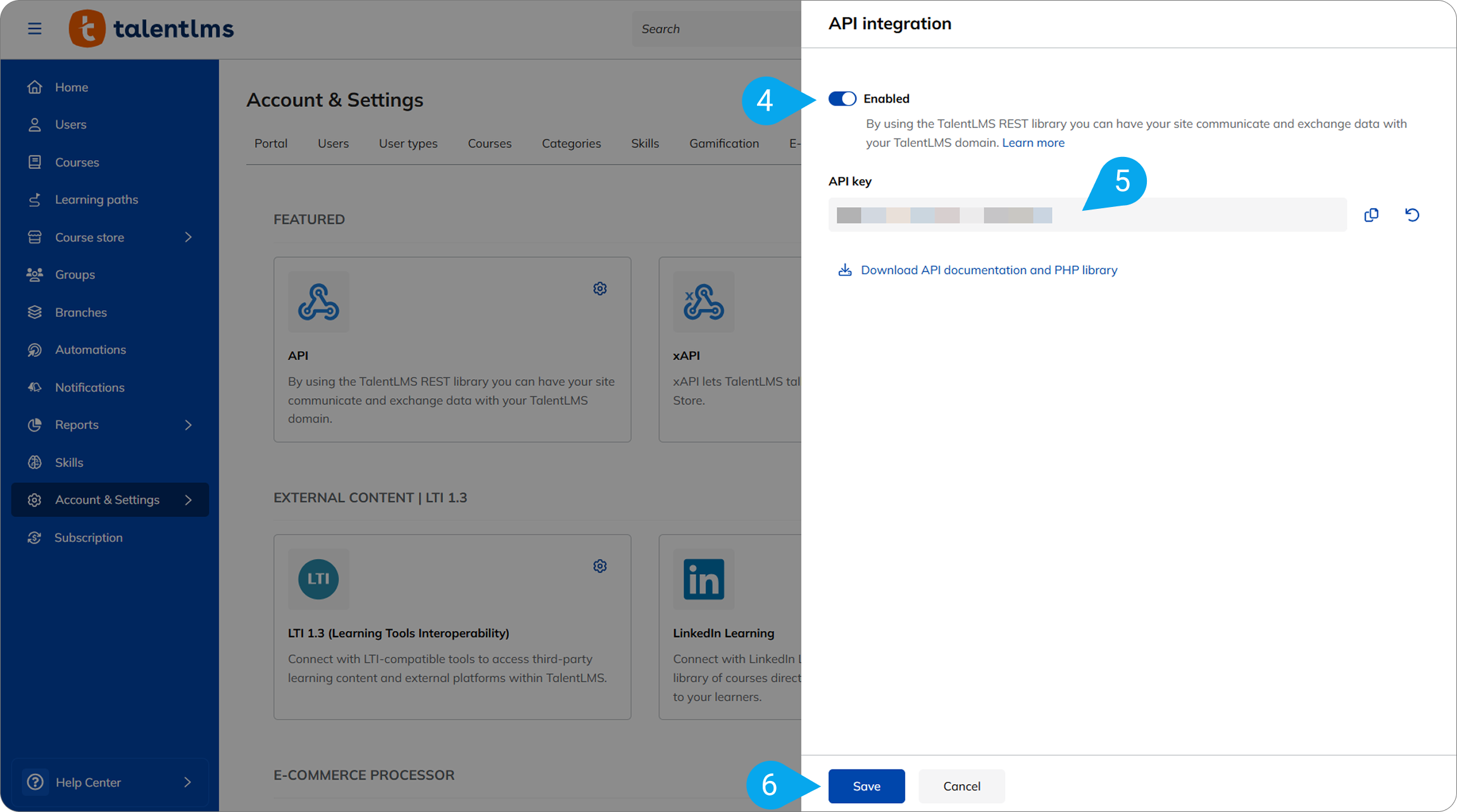Image resolution: width=1457 pixels, height=812 pixels.
Task: Expand the Course store submenu
Action: point(188,237)
